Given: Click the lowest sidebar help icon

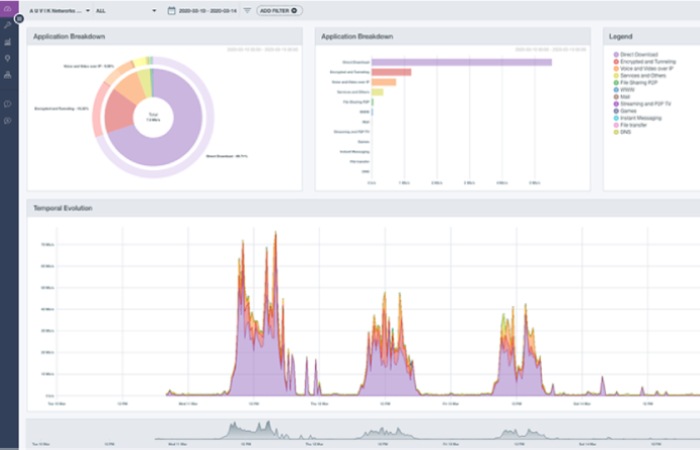Looking at the screenshot, I should click(x=8, y=121).
